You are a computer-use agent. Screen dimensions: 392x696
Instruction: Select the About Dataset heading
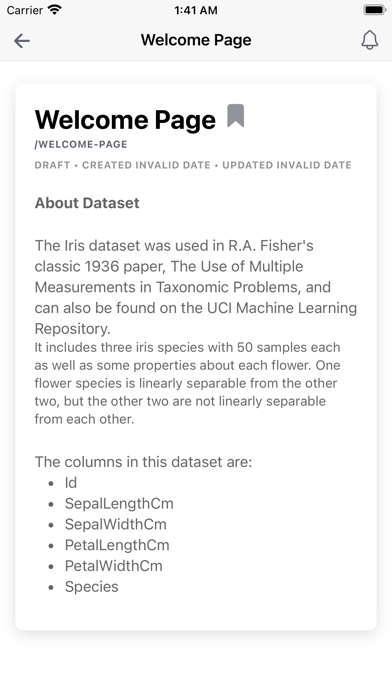pos(87,203)
